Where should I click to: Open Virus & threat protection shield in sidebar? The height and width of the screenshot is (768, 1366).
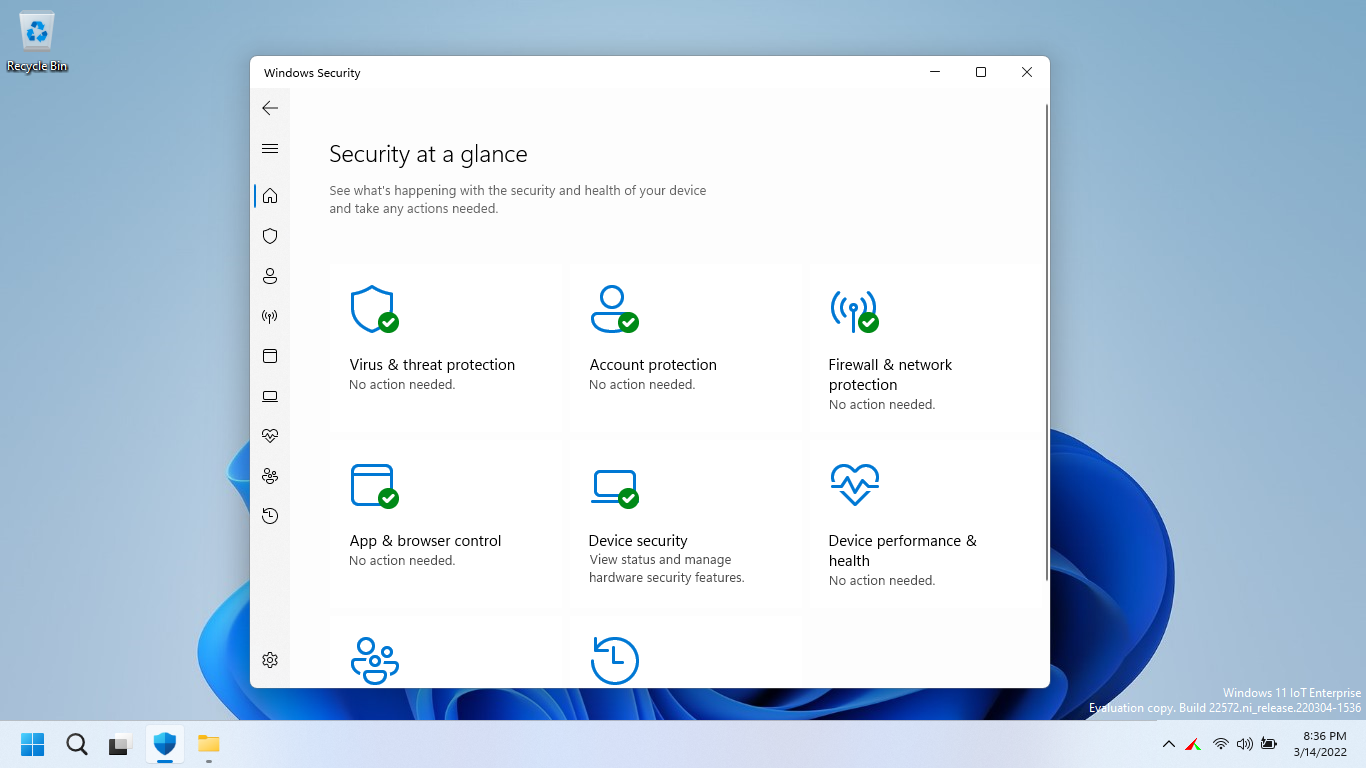[x=270, y=236]
